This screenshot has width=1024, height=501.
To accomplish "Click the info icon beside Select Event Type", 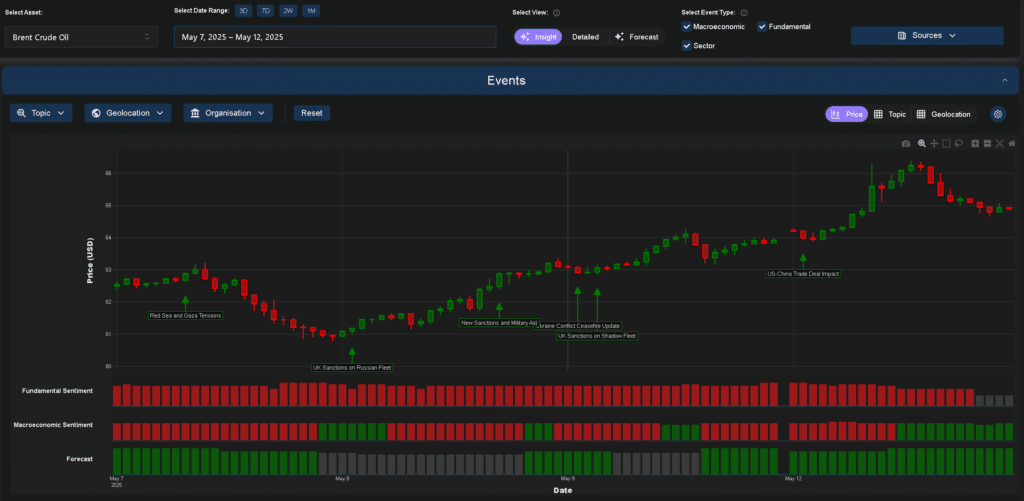I will (x=744, y=12).
